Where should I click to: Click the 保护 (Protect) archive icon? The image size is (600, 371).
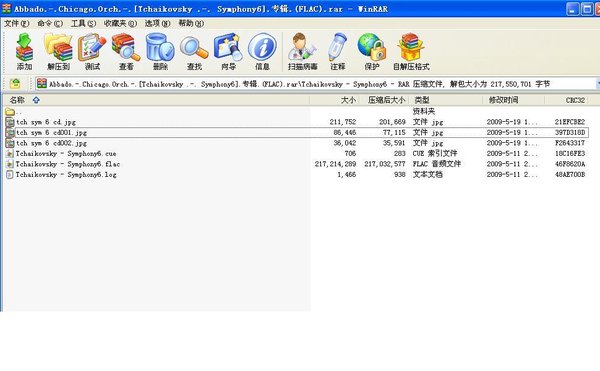[x=372, y=51]
